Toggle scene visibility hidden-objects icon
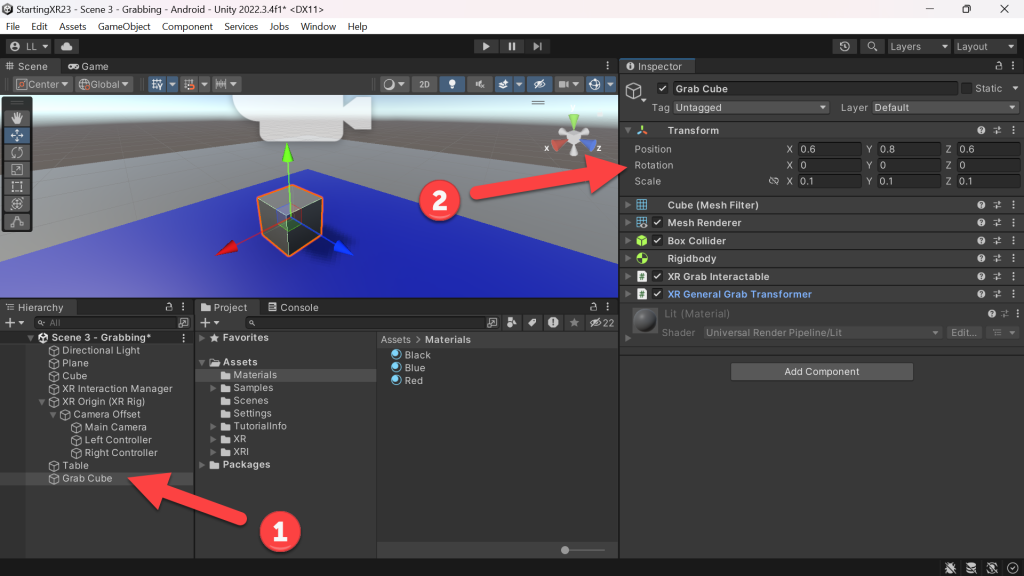The width and height of the screenshot is (1024, 576). click(539, 84)
